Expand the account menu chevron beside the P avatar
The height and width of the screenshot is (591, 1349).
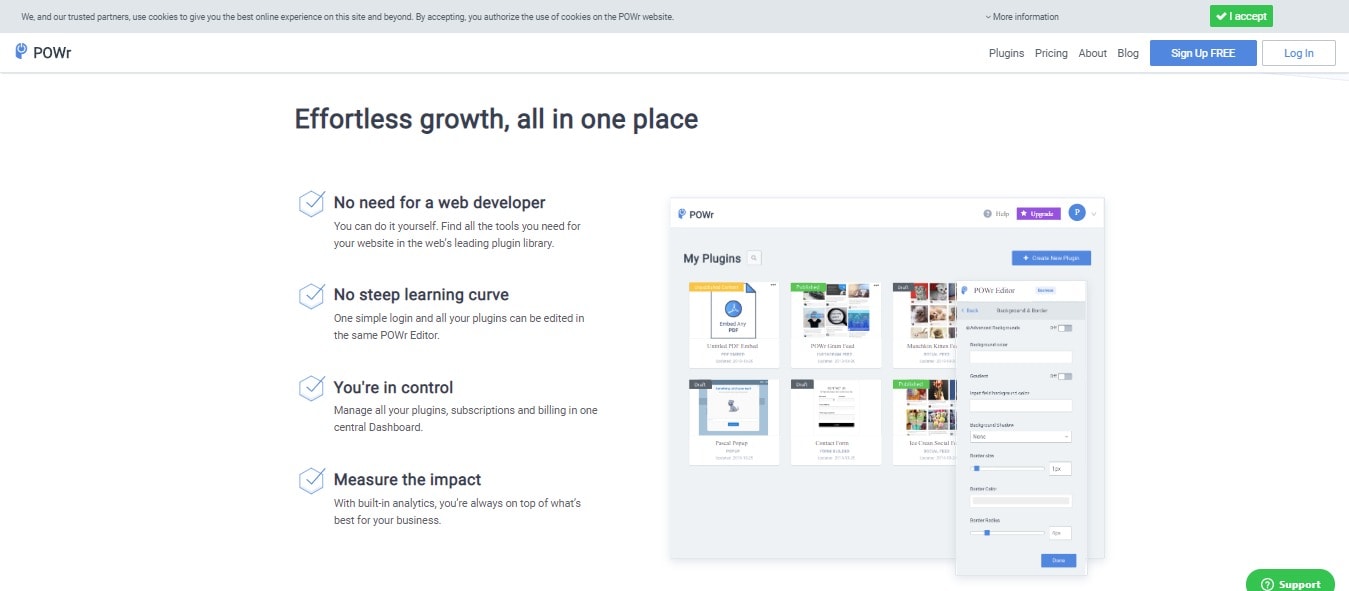point(1094,214)
